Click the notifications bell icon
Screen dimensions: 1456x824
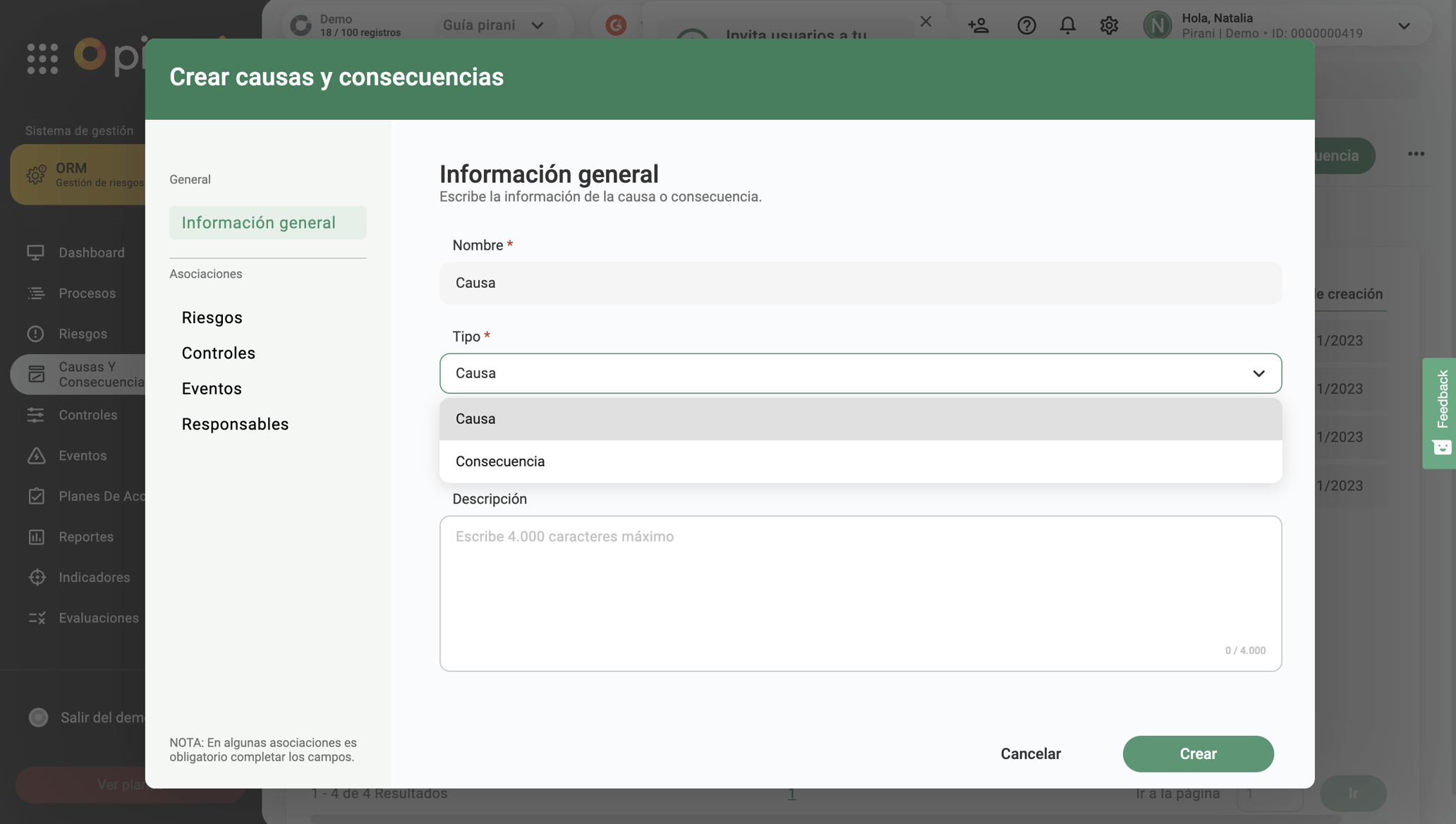1067,25
